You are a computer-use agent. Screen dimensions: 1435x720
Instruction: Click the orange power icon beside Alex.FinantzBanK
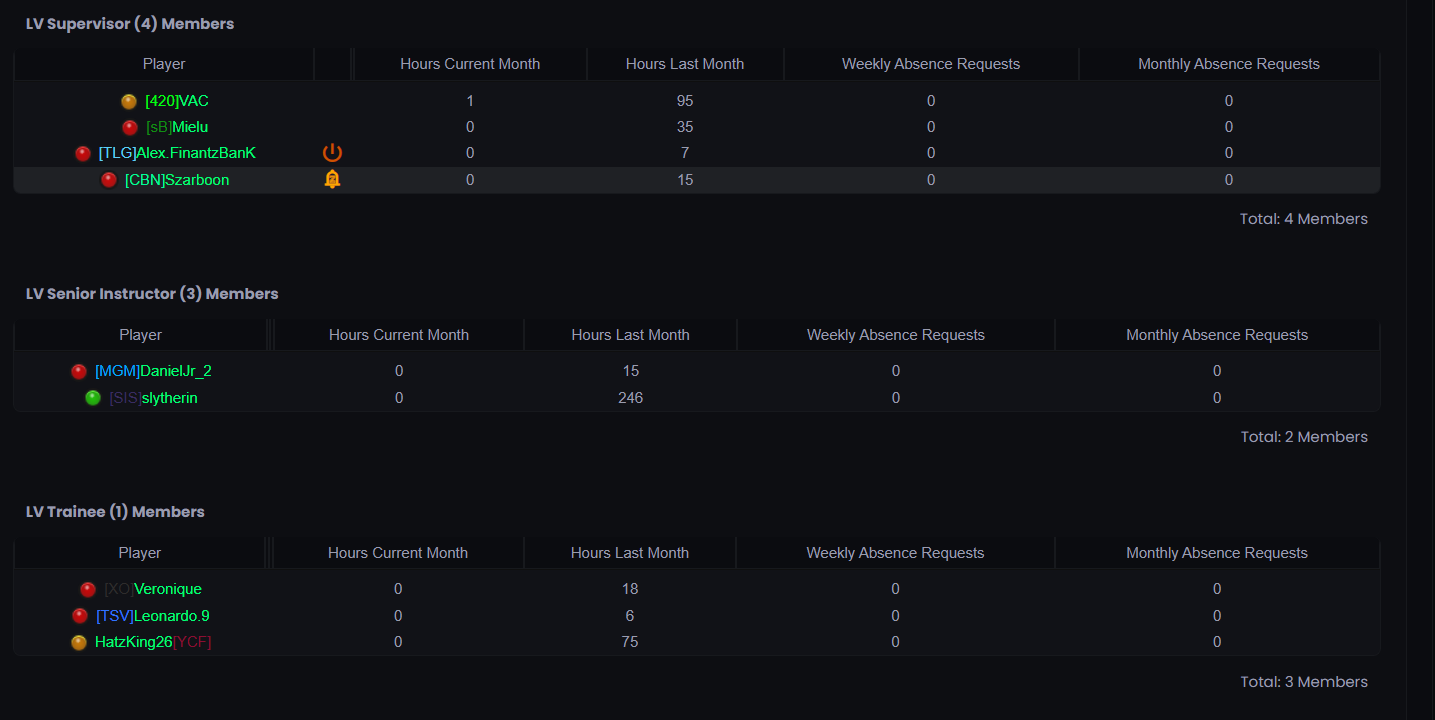pyautogui.click(x=332, y=153)
